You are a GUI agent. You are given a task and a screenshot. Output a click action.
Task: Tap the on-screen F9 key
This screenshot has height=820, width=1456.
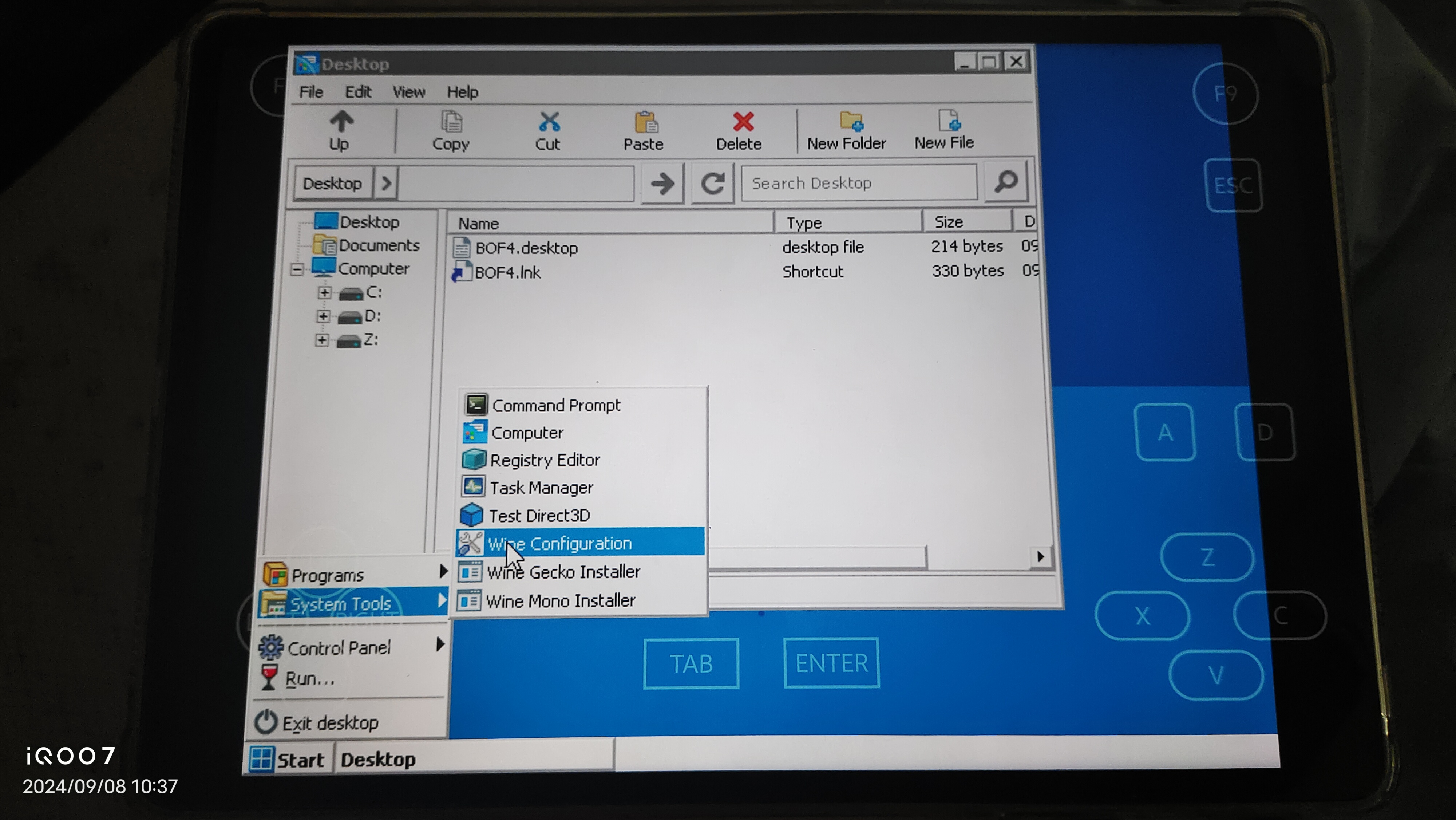click(1225, 93)
